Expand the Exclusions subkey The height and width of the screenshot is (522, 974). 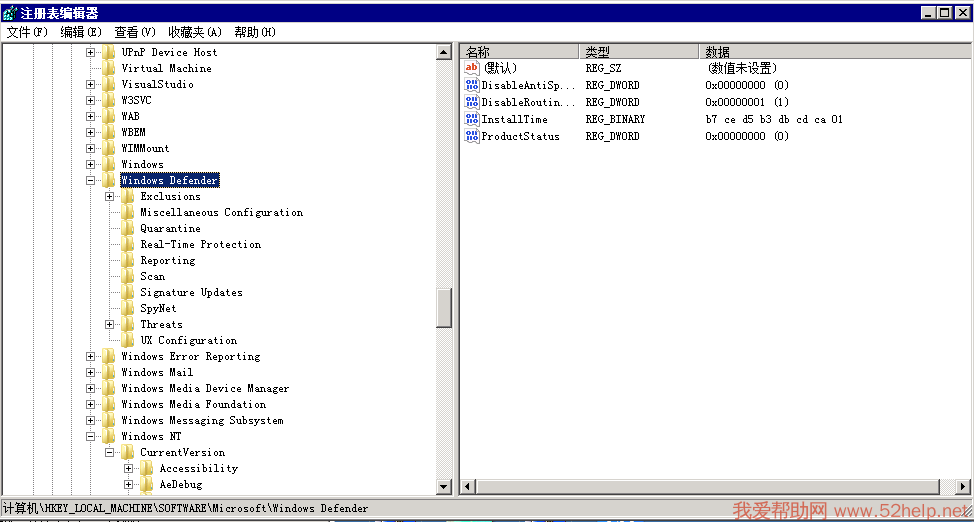[x=110, y=197]
